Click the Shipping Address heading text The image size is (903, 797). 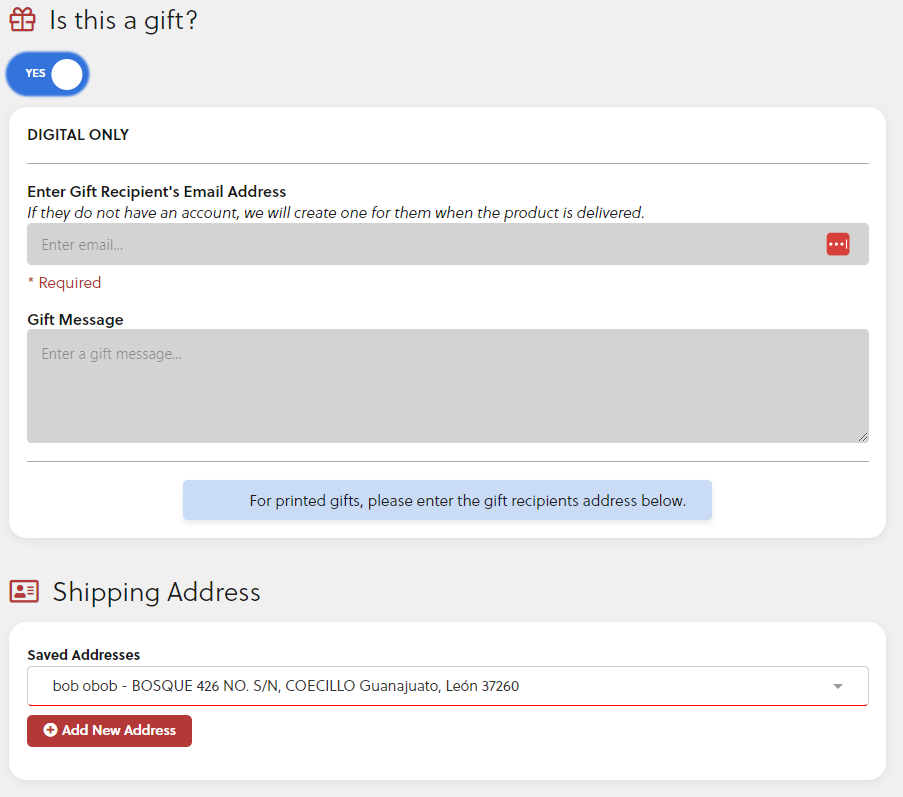coord(156,592)
